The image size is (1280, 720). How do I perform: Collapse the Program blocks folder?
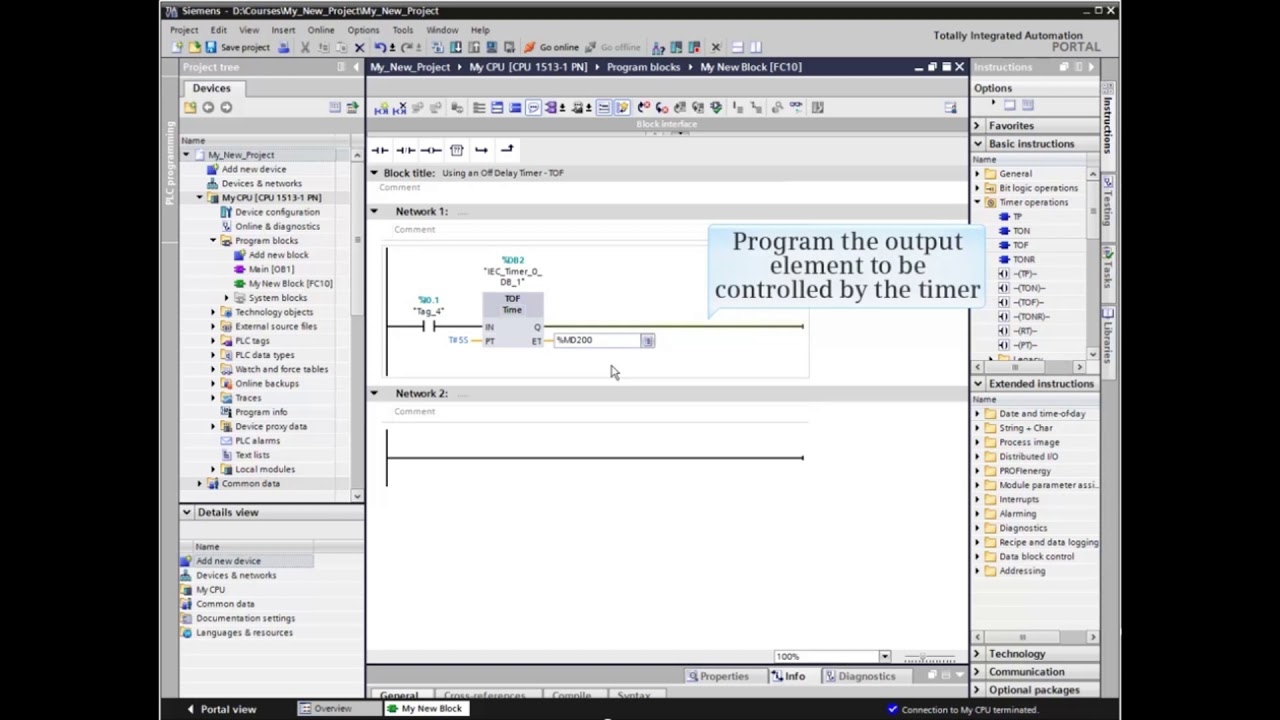click(x=213, y=241)
